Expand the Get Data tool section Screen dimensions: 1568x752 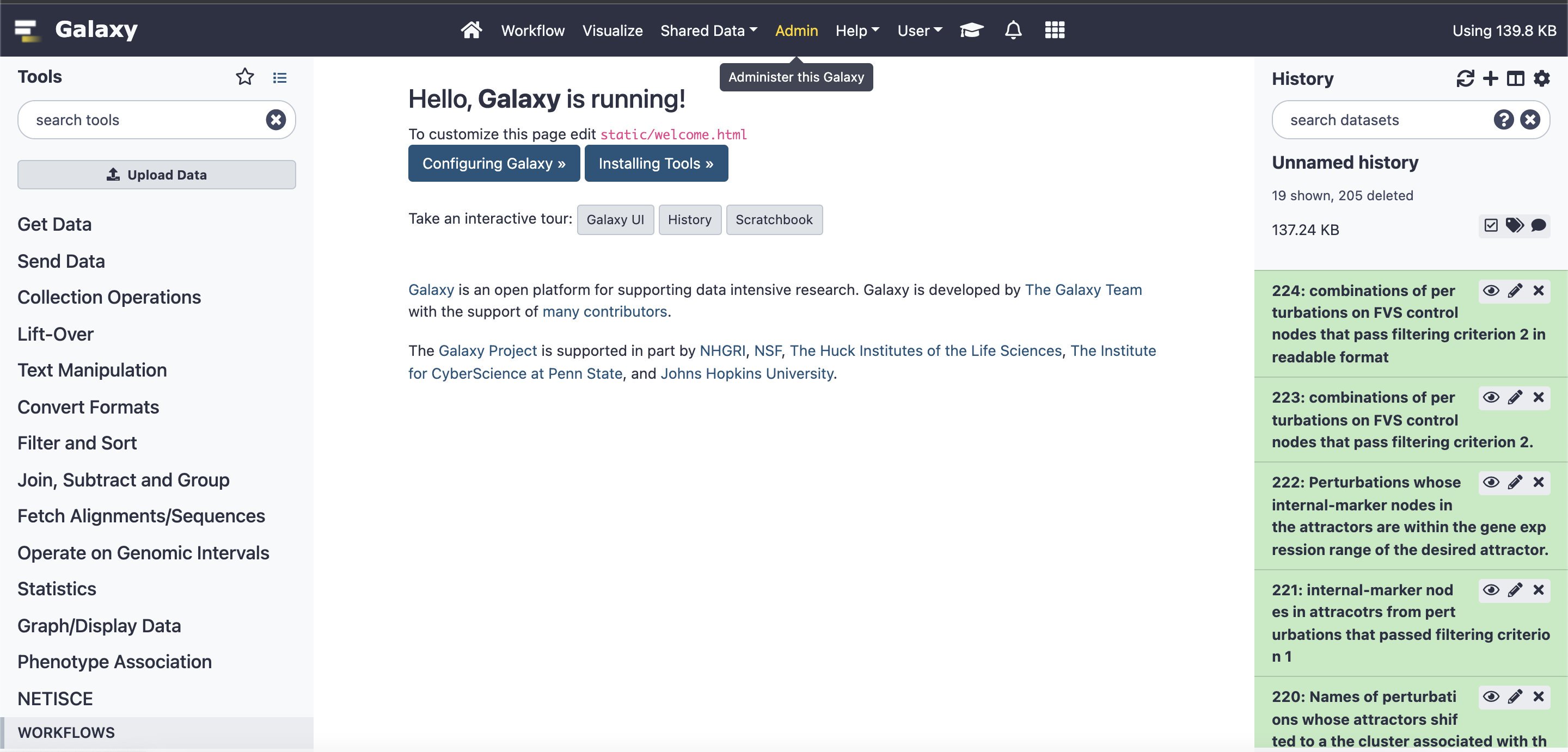click(54, 224)
